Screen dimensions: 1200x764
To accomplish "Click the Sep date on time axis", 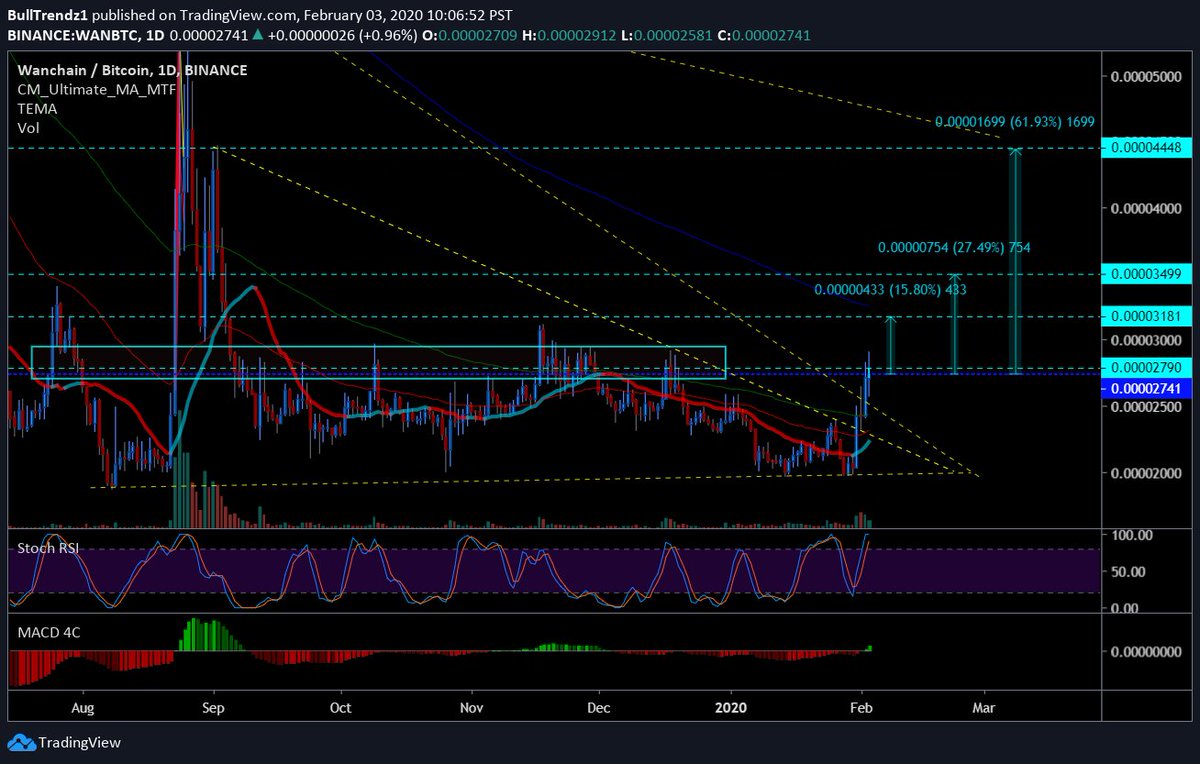I will (214, 708).
